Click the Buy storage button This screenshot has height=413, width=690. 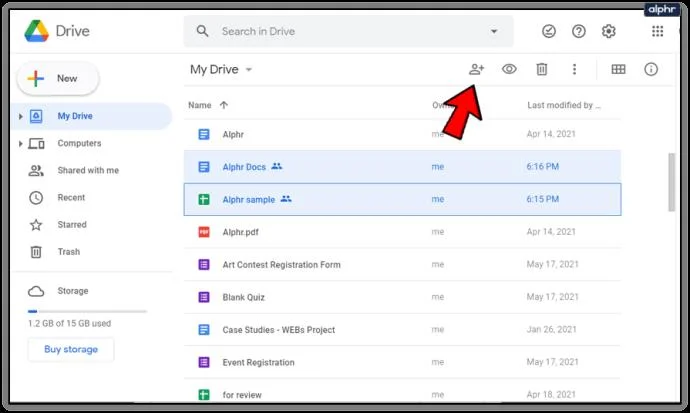point(71,349)
